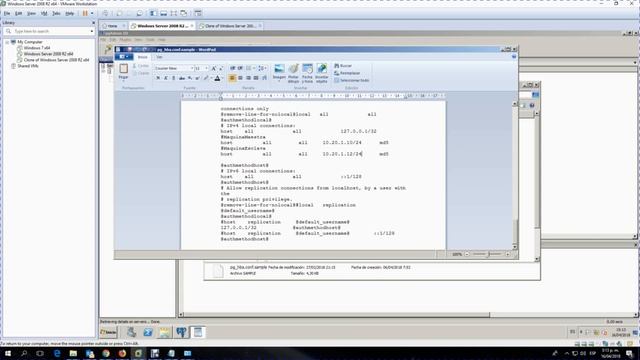This screenshot has height=360, width=640.
Task: Click the grow font icon
Action: click(x=213, y=68)
